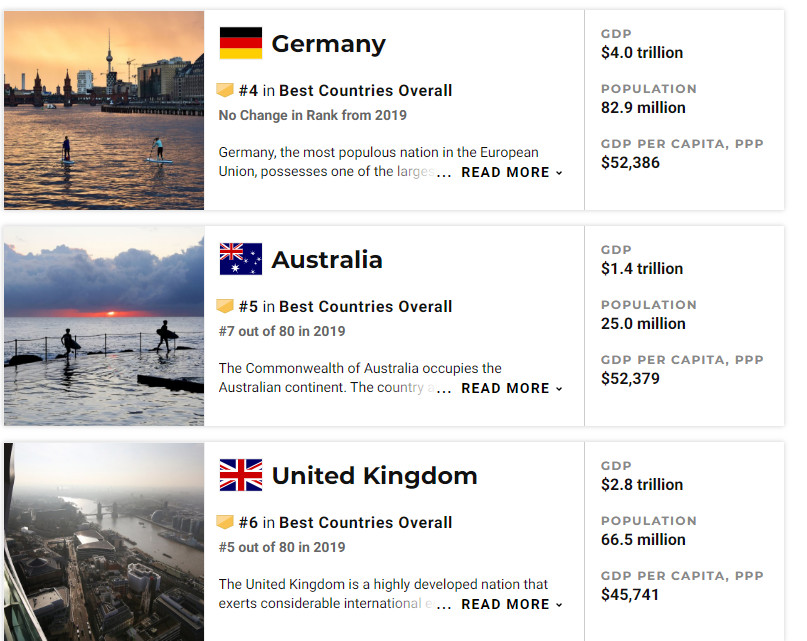Expand United Kingdom's READ MORE description
The image size is (807, 641).
[x=512, y=604]
